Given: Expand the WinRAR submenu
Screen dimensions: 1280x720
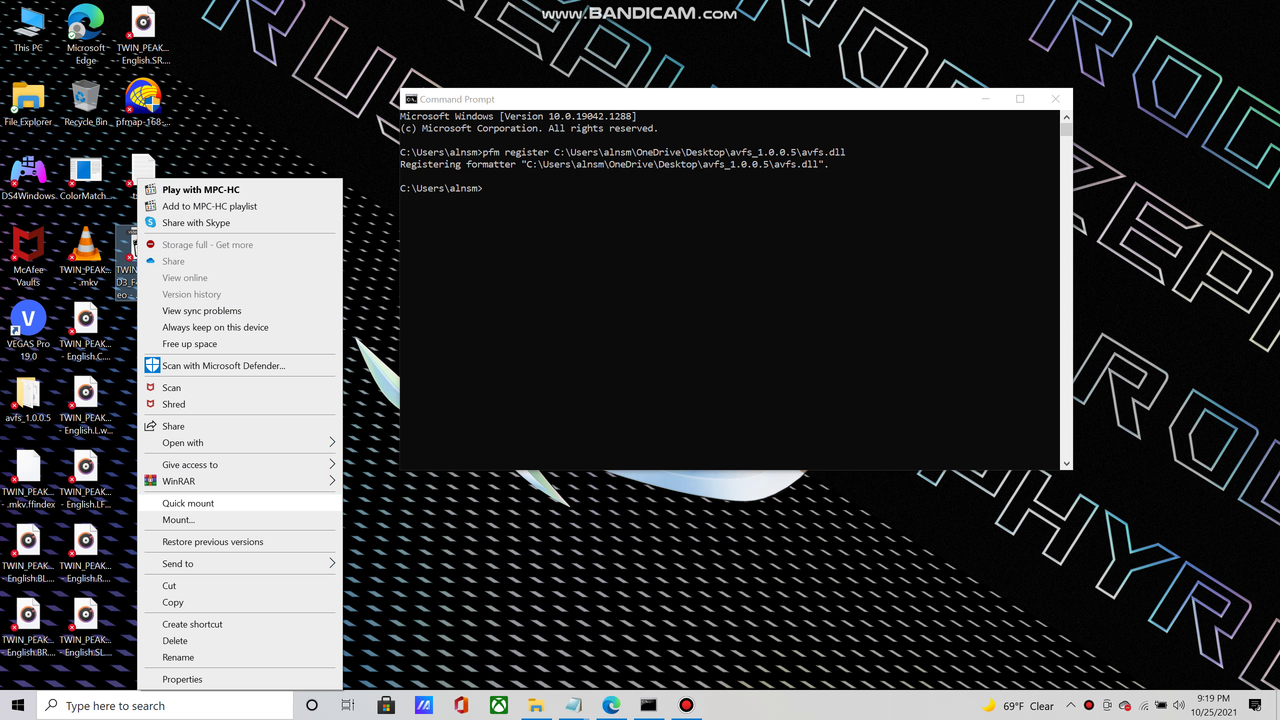Looking at the screenshot, I should [240, 481].
